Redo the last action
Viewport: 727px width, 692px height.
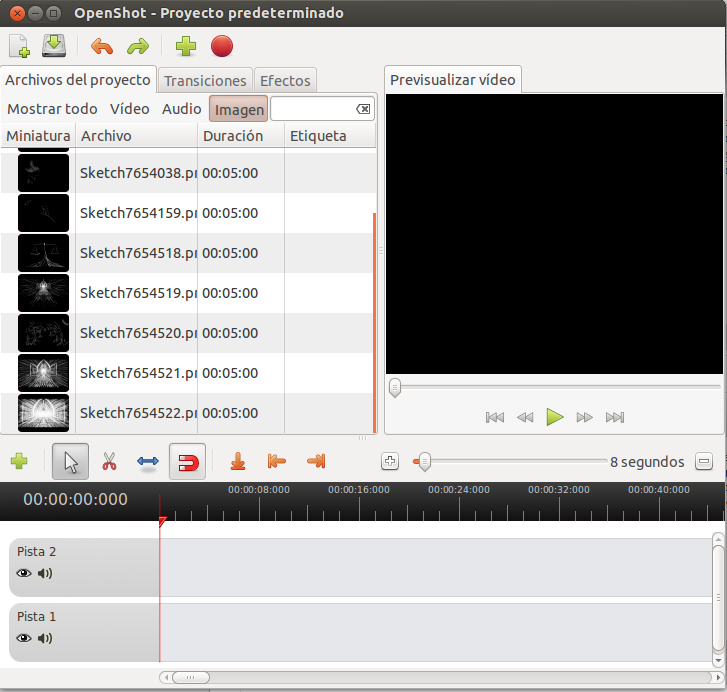click(x=138, y=46)
